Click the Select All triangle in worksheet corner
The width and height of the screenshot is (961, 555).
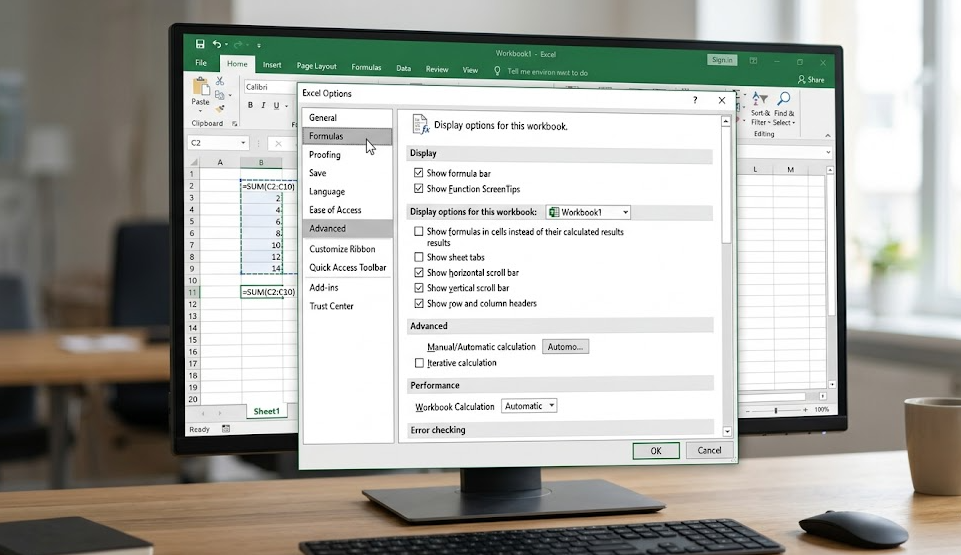click(x=194, y=162)
